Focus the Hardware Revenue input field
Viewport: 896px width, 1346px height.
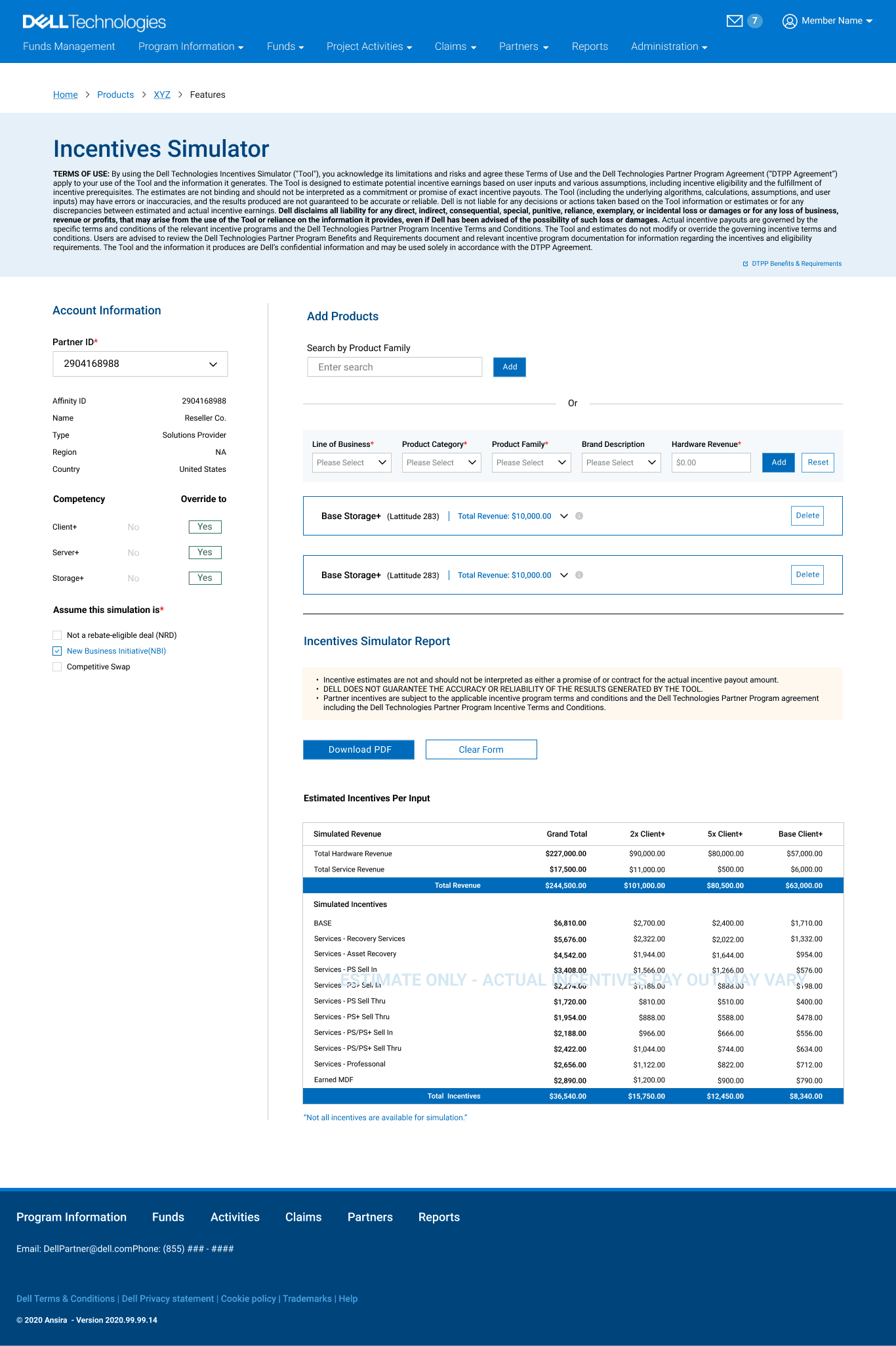tap(711, 463)
